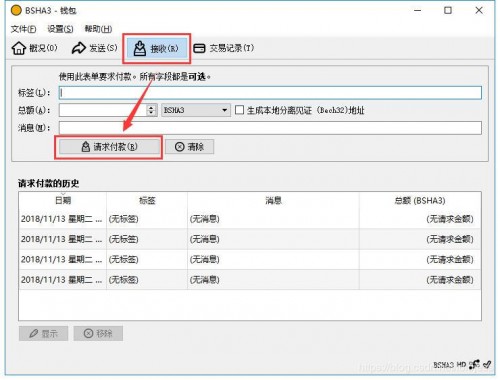The image size is (500, 380).
Task: Click the 显示 button below the history table
Action: 43,333
